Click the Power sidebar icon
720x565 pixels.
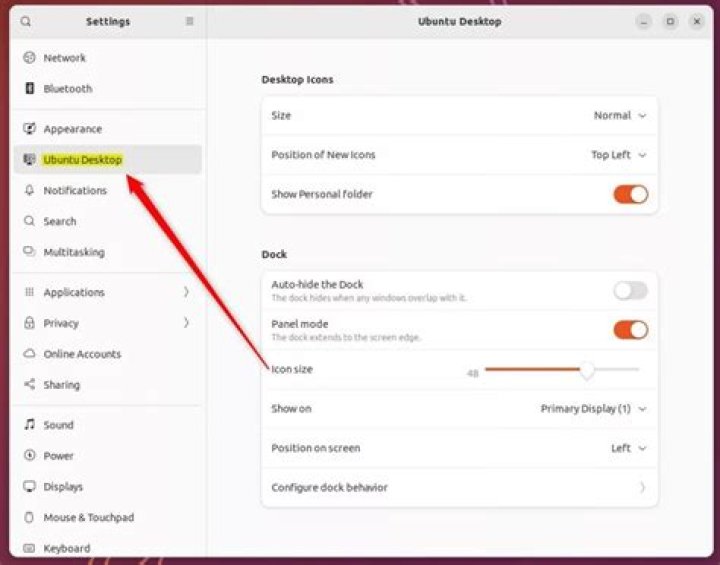[29, 455]
